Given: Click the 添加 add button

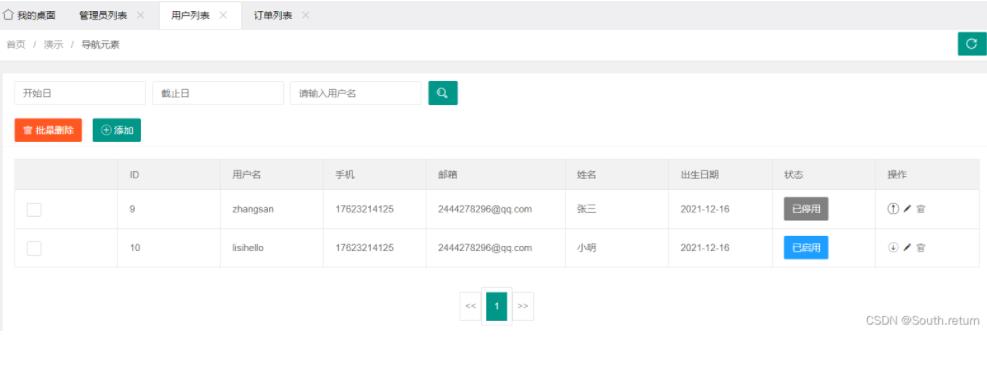Looking at the screenshot, I should 116,130.
